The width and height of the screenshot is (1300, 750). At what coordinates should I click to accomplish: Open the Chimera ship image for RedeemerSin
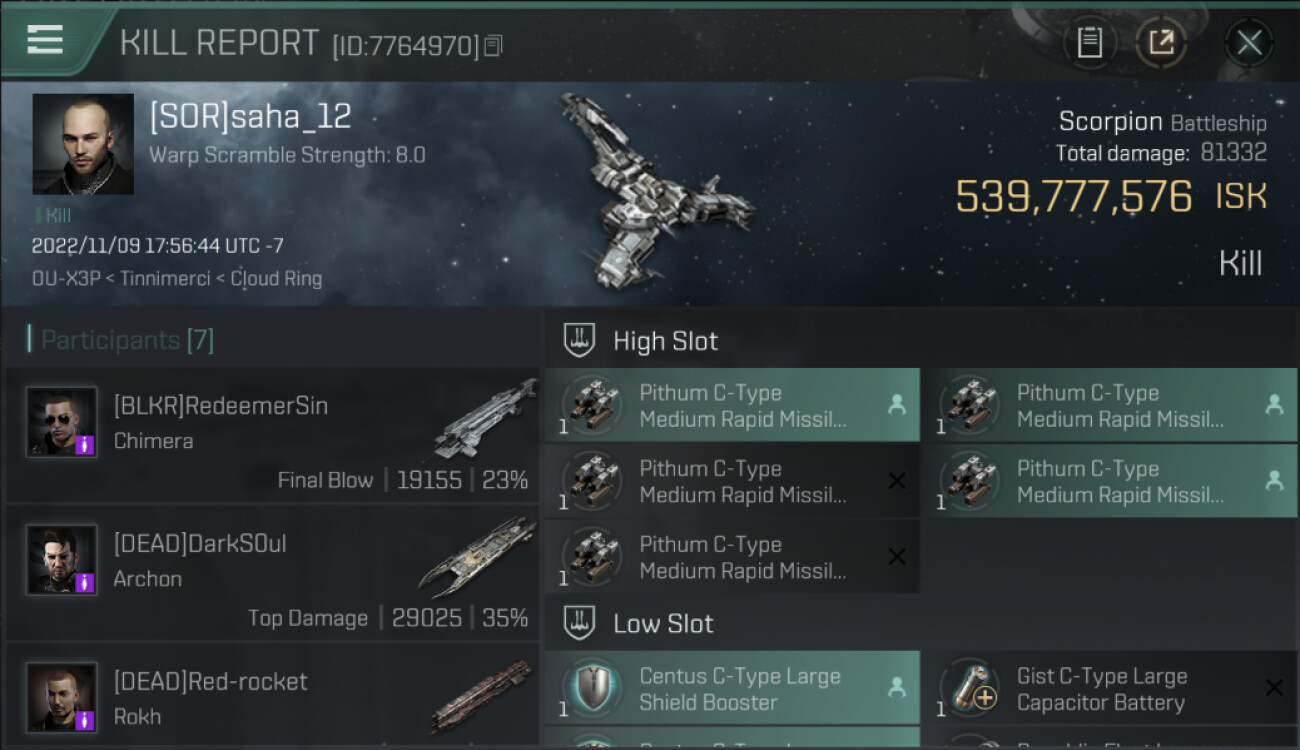[x=485, y=418]
